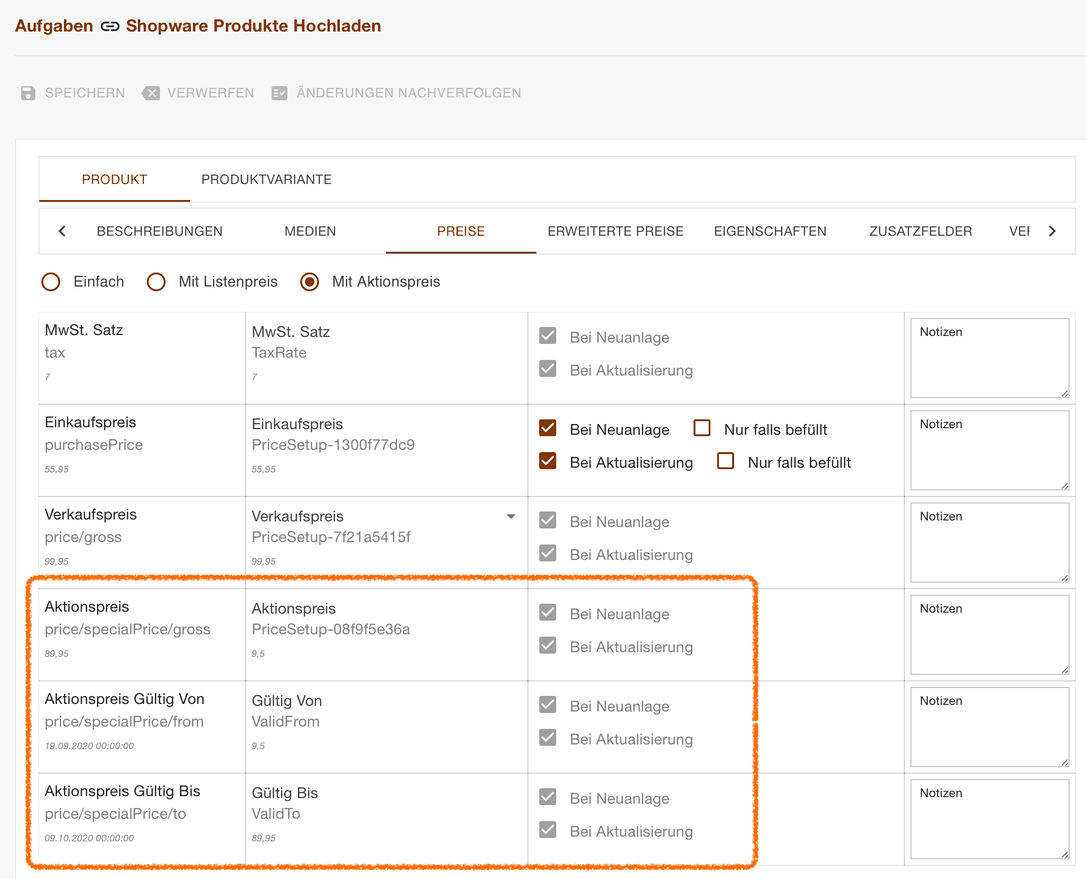Image resolution: width=1086 pixels, height=879 pixels.
Task: Click the left chevron to move tabs back
Action: 62,231
